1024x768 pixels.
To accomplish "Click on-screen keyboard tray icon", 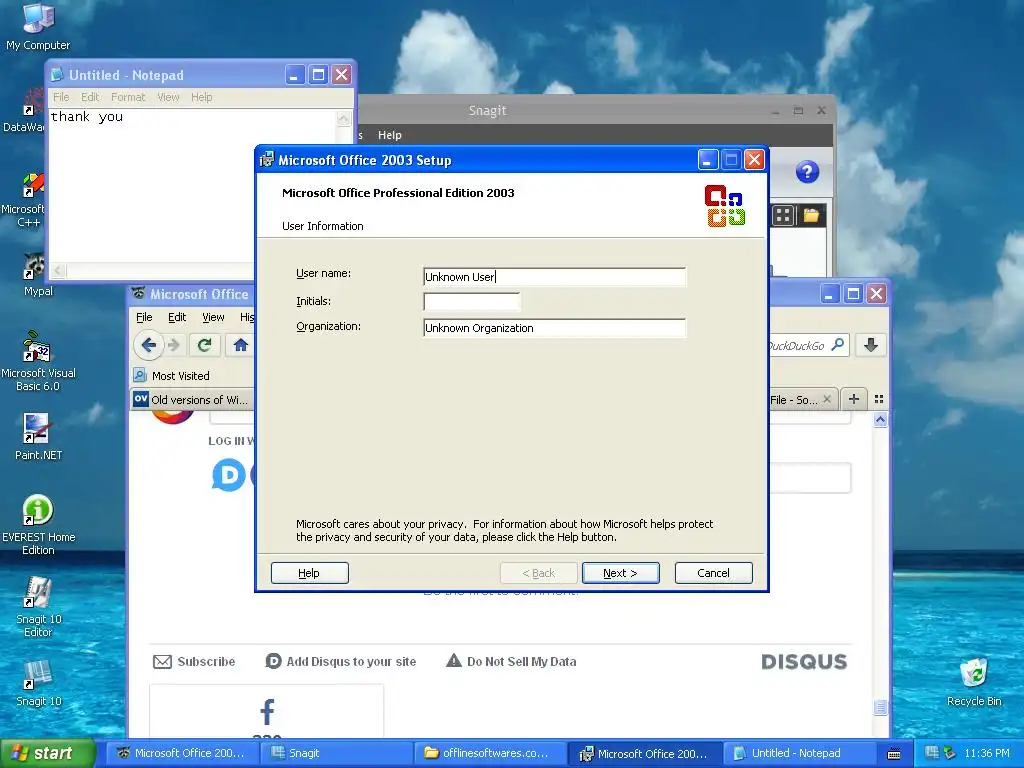I will 894,754.
